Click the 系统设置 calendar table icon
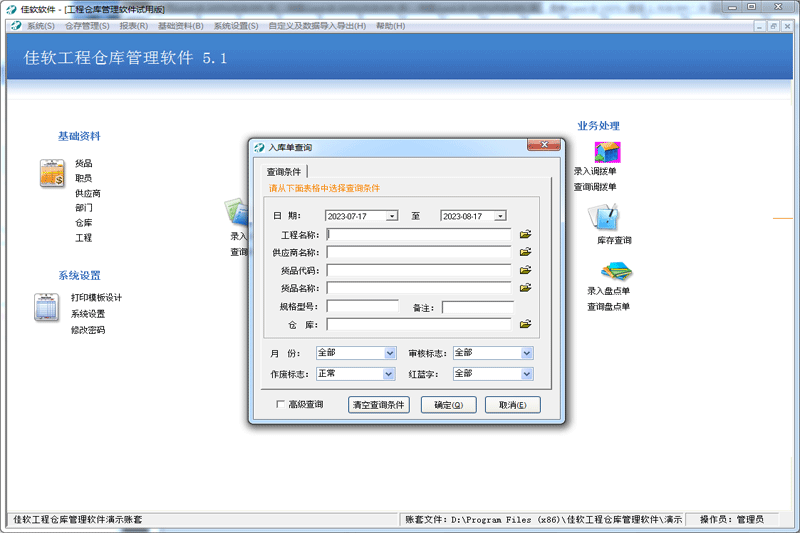800x533 pixels. click(46, 307)
